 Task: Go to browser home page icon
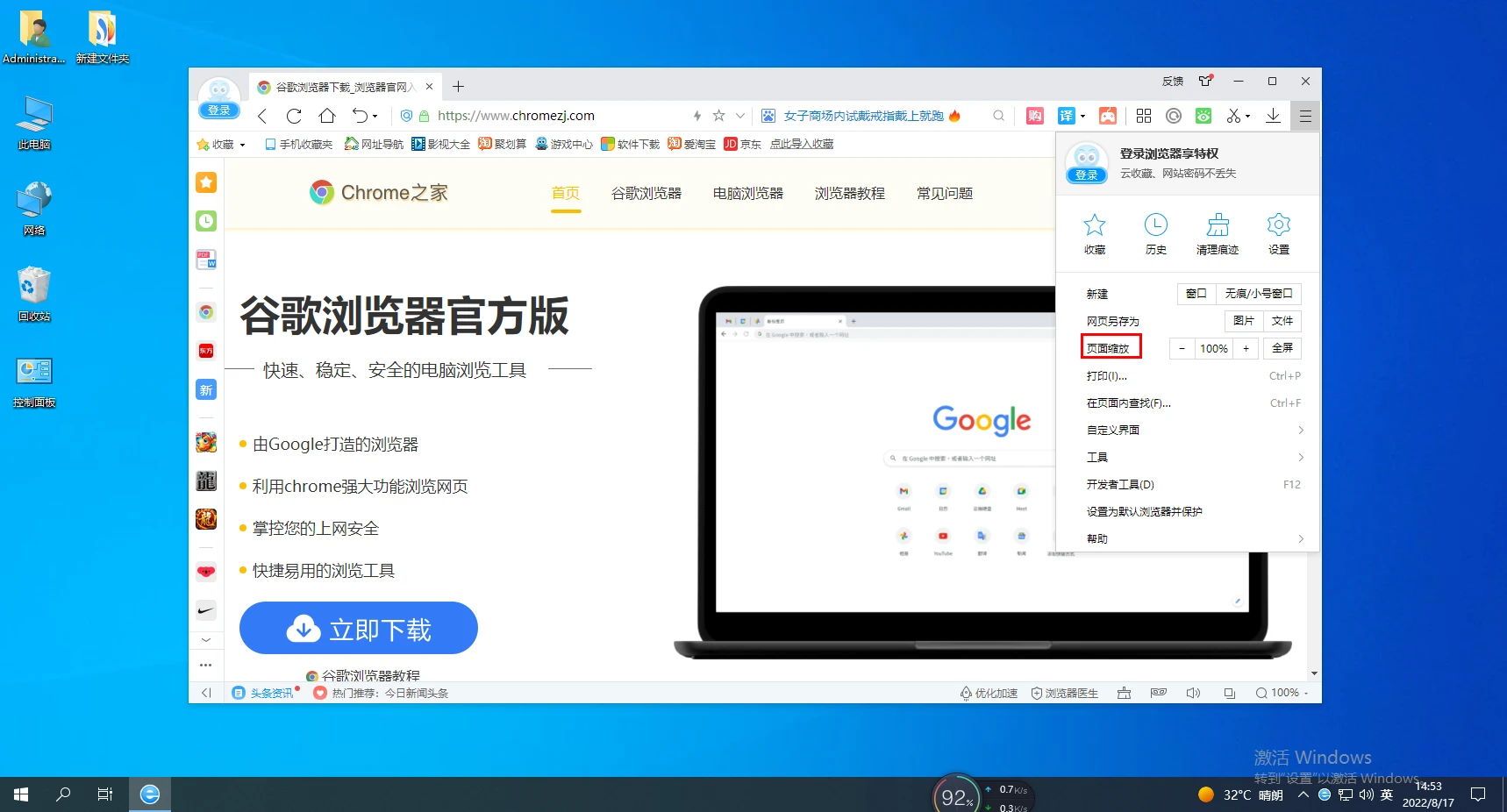tap(326, 116)
